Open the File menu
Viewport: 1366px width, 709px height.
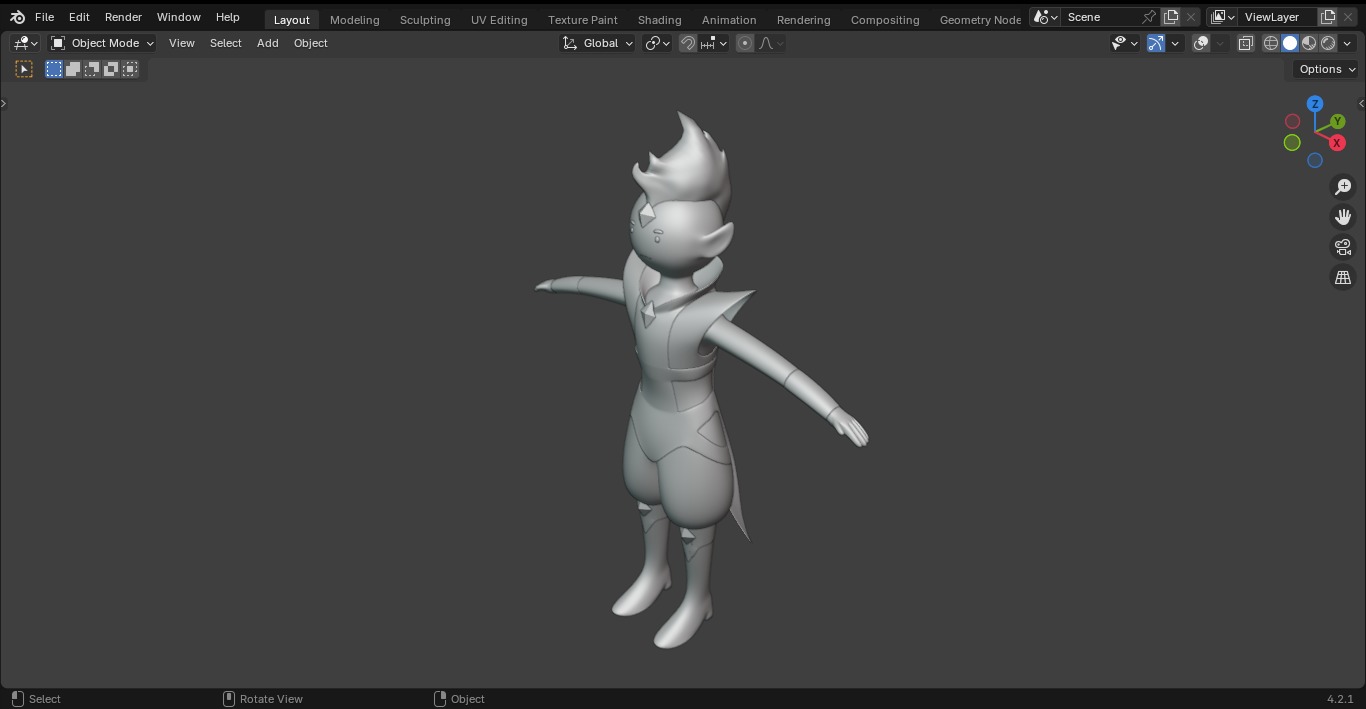click(44, 17)
